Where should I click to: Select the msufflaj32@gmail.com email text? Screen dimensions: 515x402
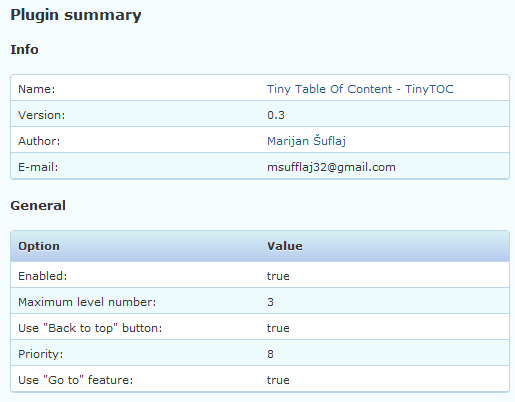click(x=331, y=167)
